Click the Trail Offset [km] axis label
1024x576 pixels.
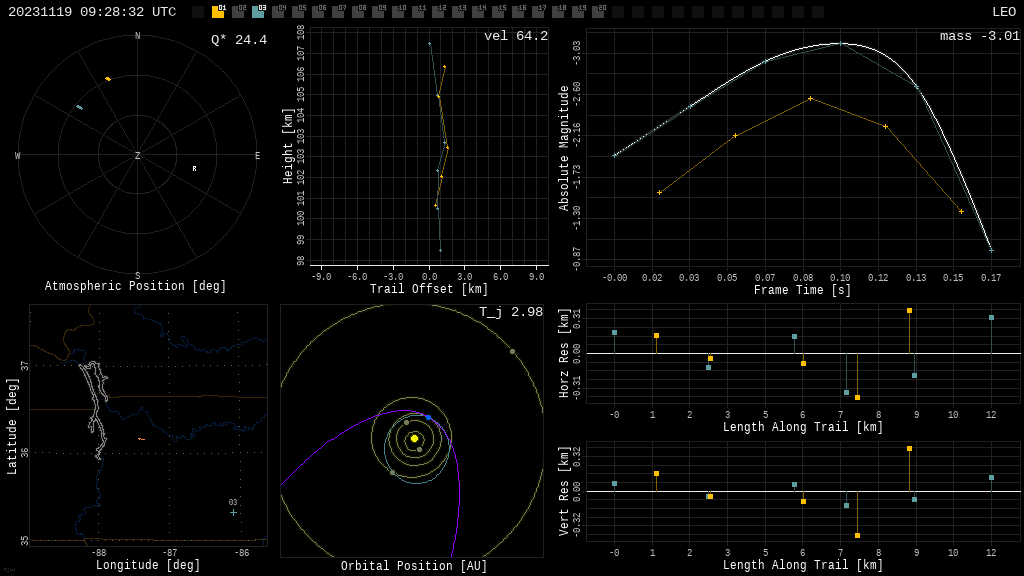click(x=429, y=289)
